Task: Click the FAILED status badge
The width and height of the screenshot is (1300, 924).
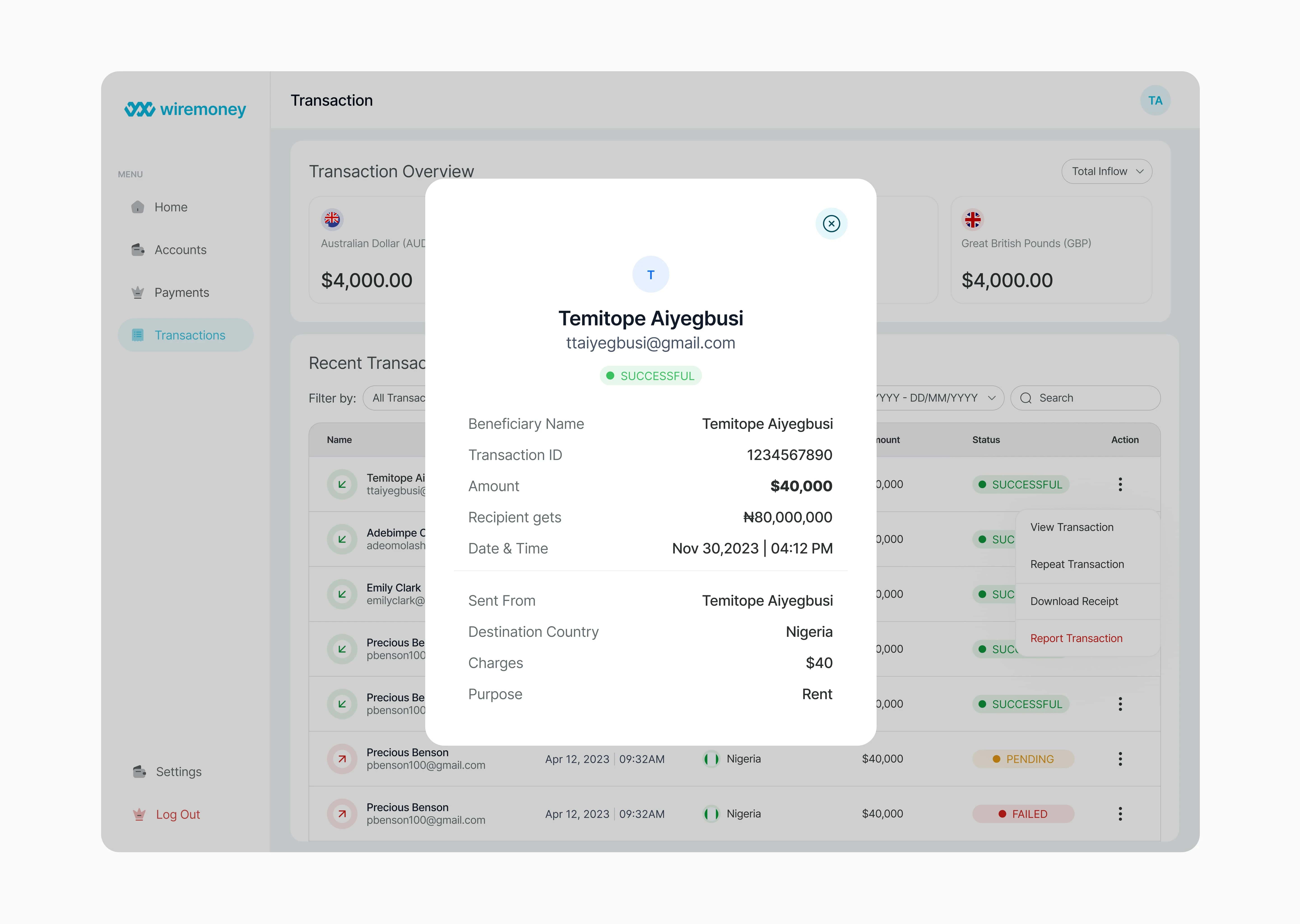Action: [1023, 814]
